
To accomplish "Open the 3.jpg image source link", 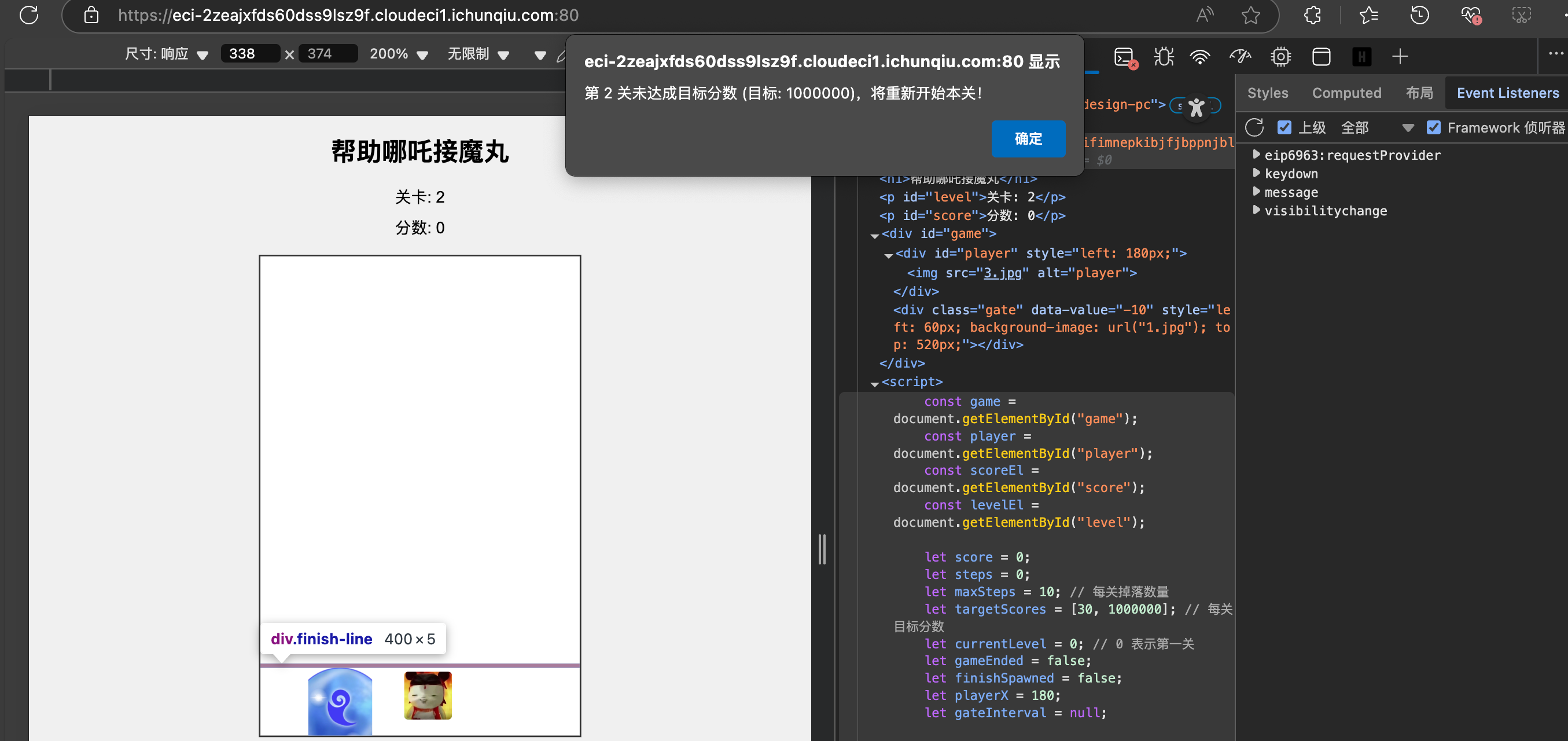I will pyautogui.click(x=1003, y=273).
